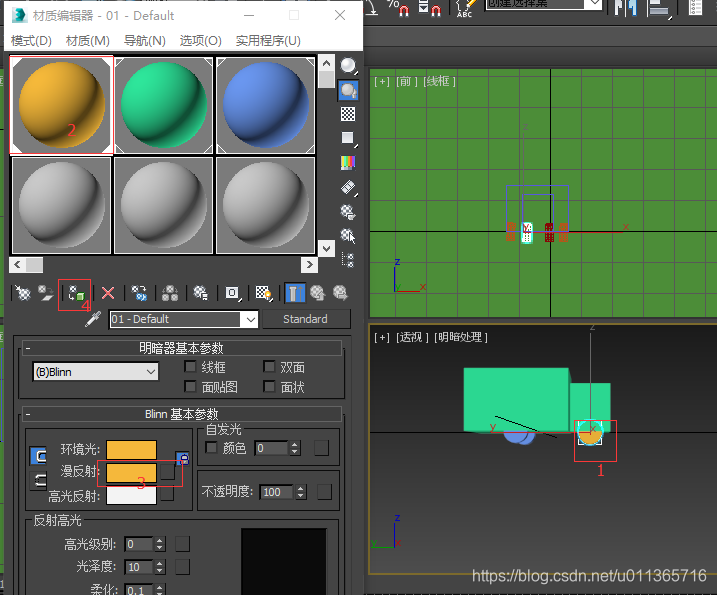Click Get Material icon
Screen dimensions: 717x595
[x=22, y=293]
